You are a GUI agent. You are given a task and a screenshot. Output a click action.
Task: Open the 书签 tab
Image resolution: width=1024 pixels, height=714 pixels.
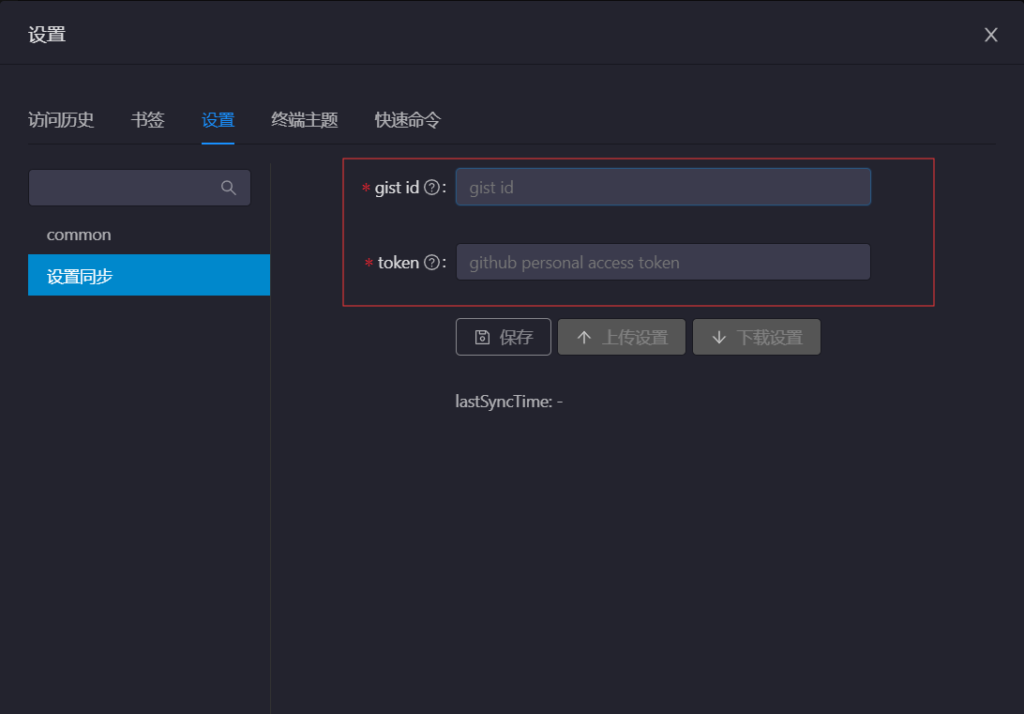point(148,120)
